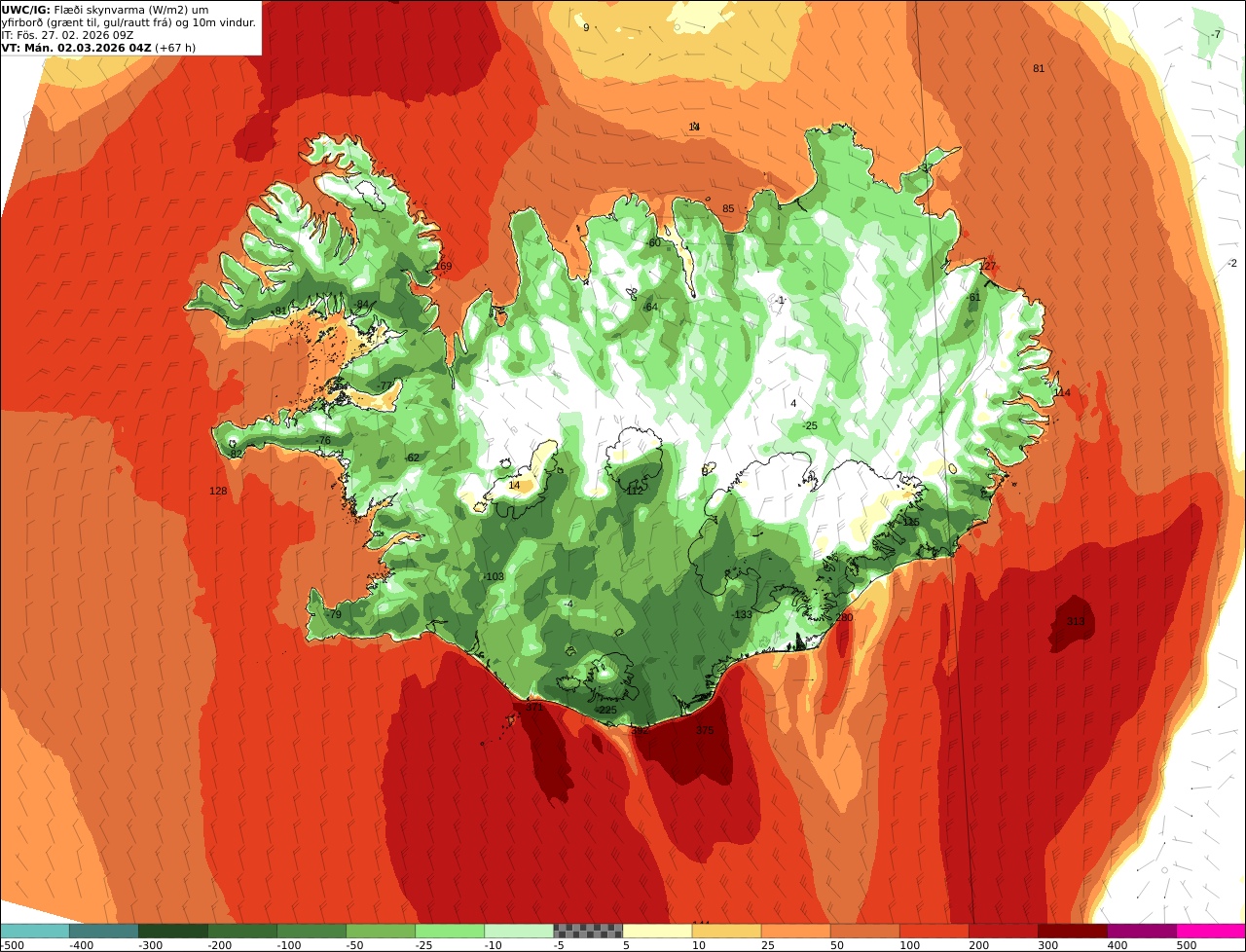Screen dimensions: 1246x952
Task: Select the '225' value on the south coast
Action: [x=607, y=710]
